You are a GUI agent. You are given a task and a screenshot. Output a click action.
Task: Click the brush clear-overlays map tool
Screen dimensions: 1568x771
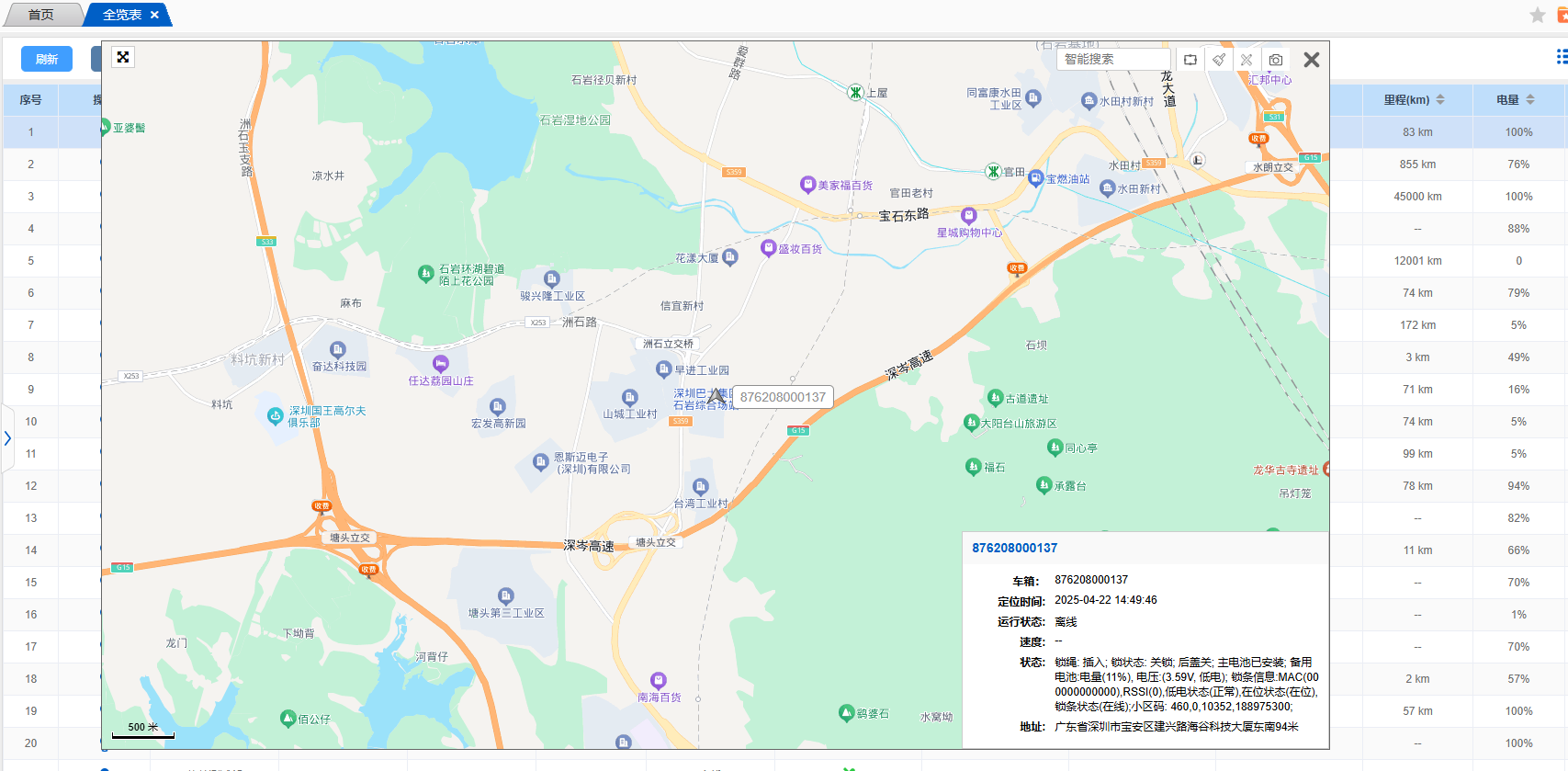click(1219, 60)
